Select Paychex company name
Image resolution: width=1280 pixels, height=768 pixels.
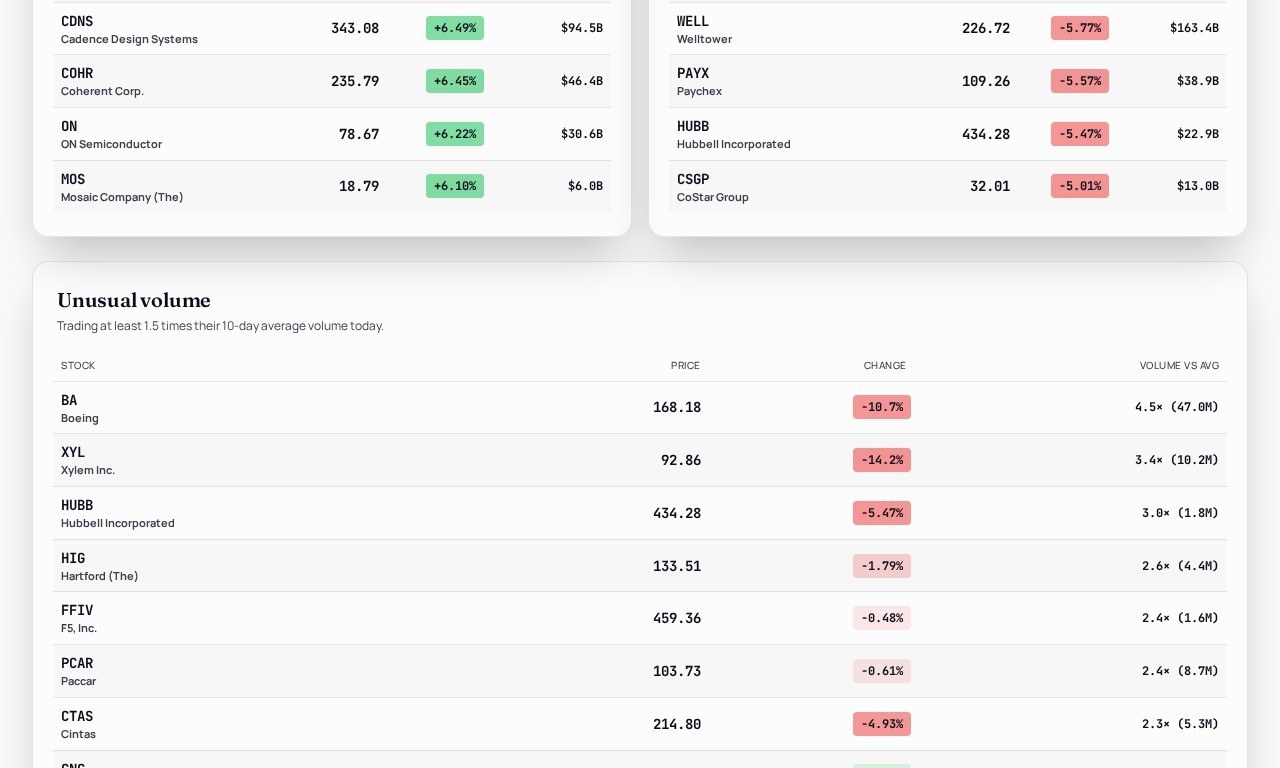[699, 91]
